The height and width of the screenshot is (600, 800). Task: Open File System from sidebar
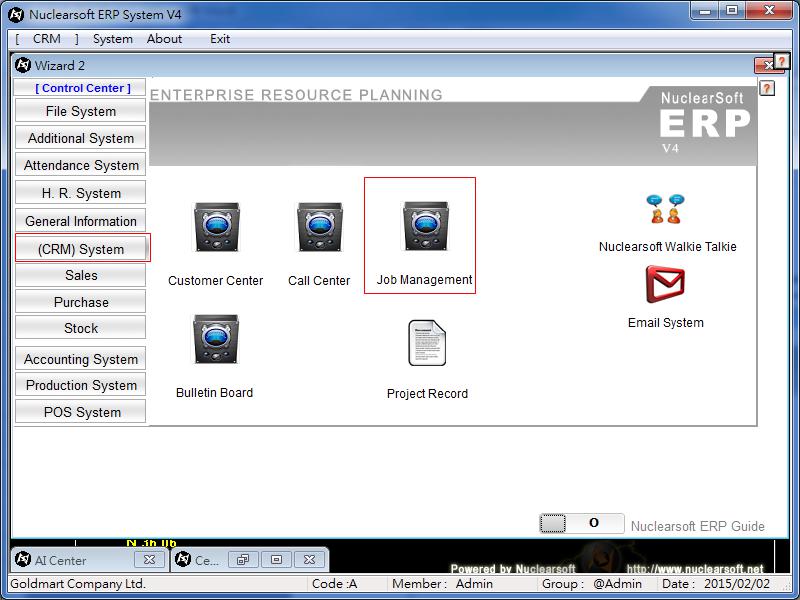coord(81,111)
